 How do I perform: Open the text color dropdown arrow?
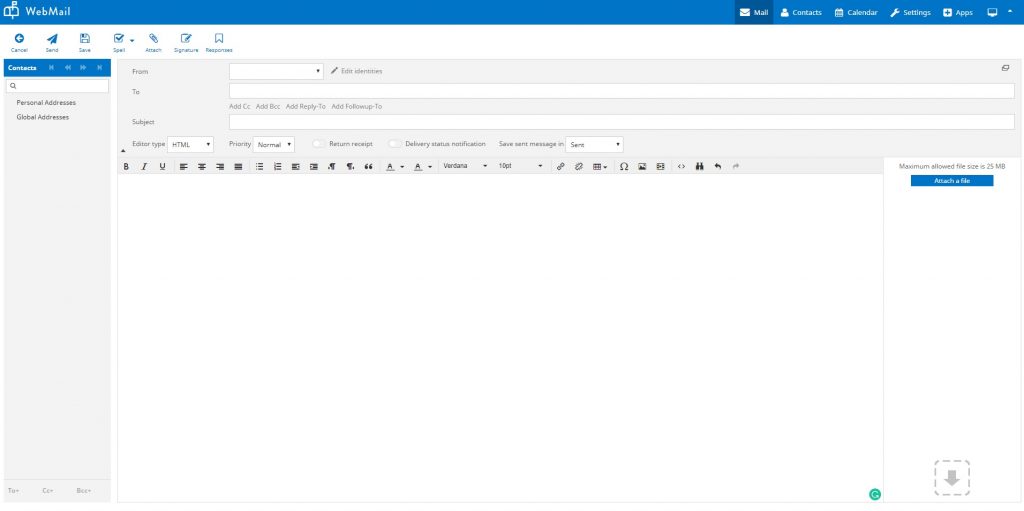coord(402,167)
